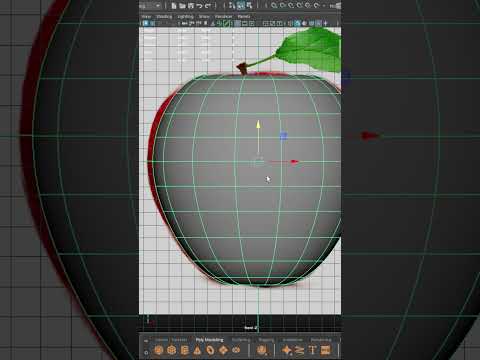Open the Renderer panel menu
The width and height of the screenshot is (480, 360).
click(x=223, y=16)
